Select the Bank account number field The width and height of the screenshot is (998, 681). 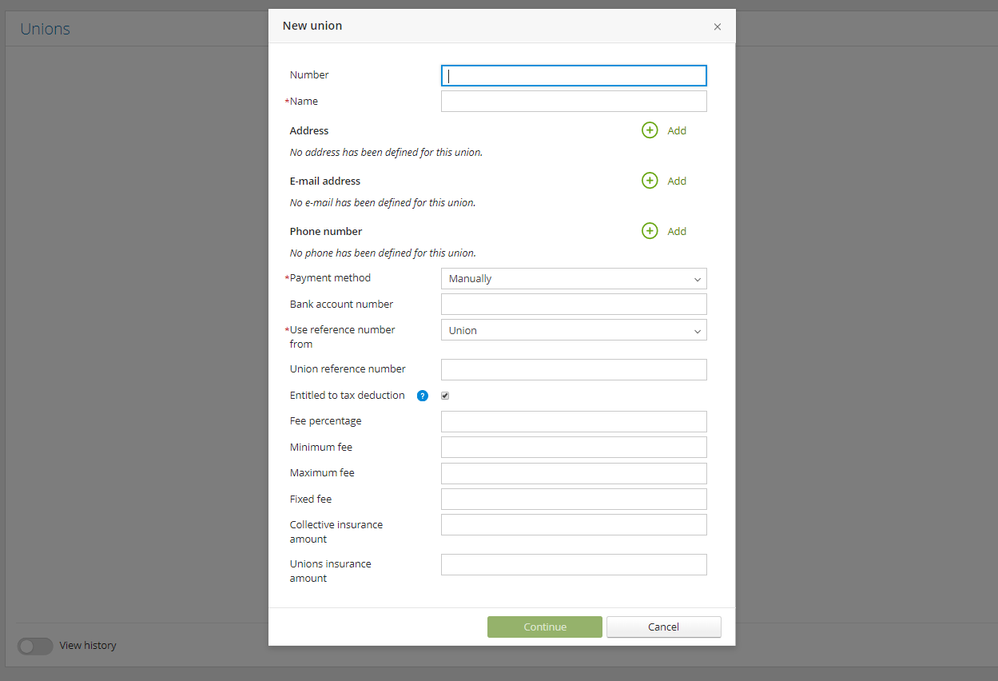(x=573, y=305)
